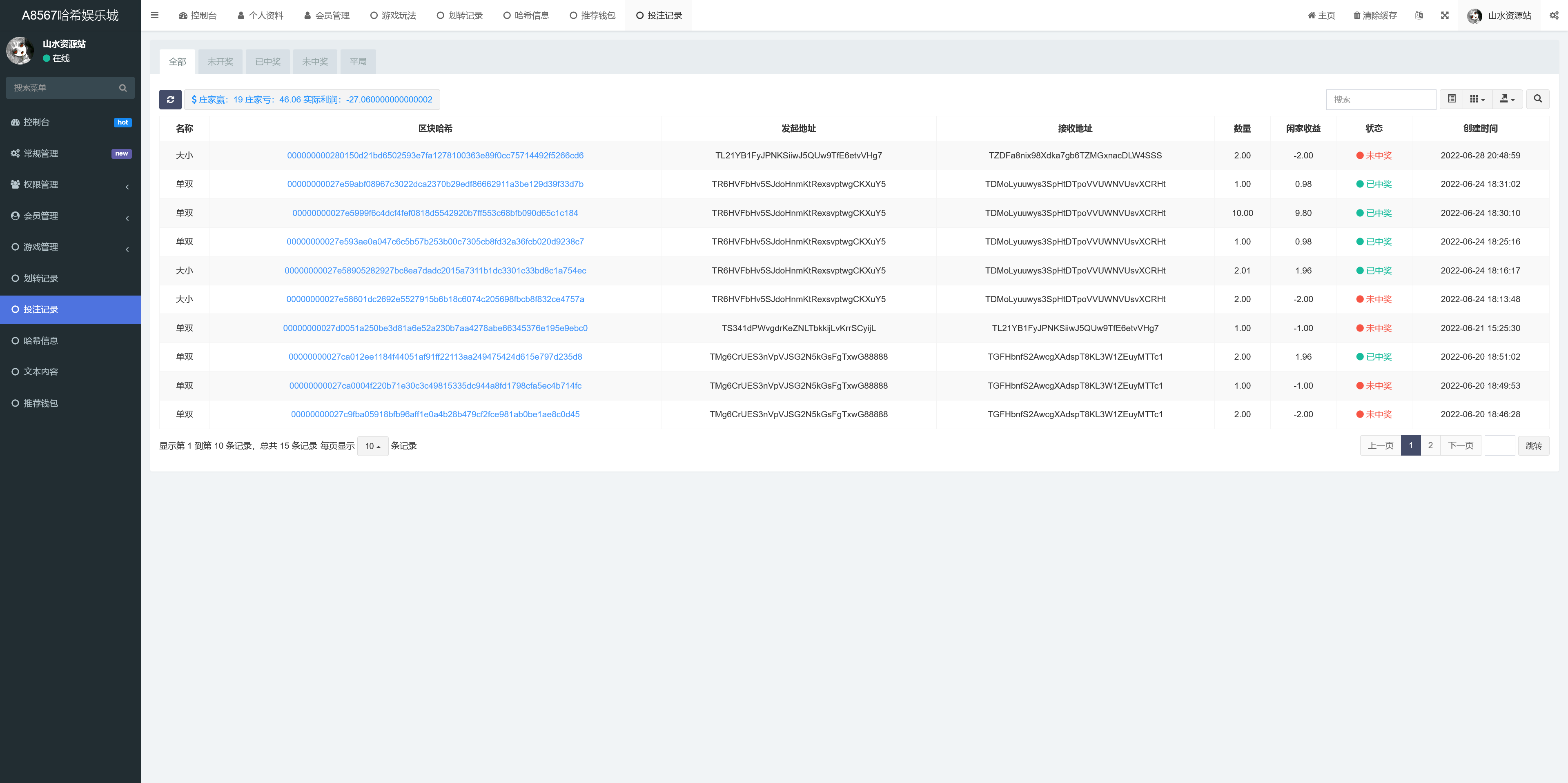1568x783 pixels.
Task: Open fullscreen mode via the expand icon
Action: tap(1445, 15)
